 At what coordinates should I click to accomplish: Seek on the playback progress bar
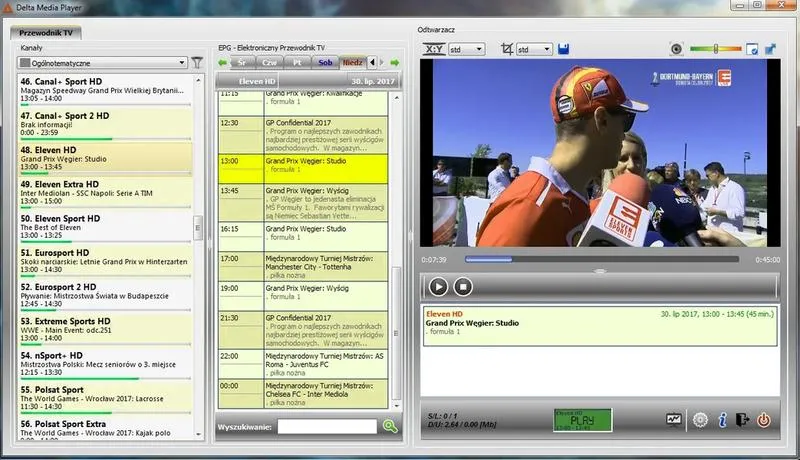pos(602,260)
